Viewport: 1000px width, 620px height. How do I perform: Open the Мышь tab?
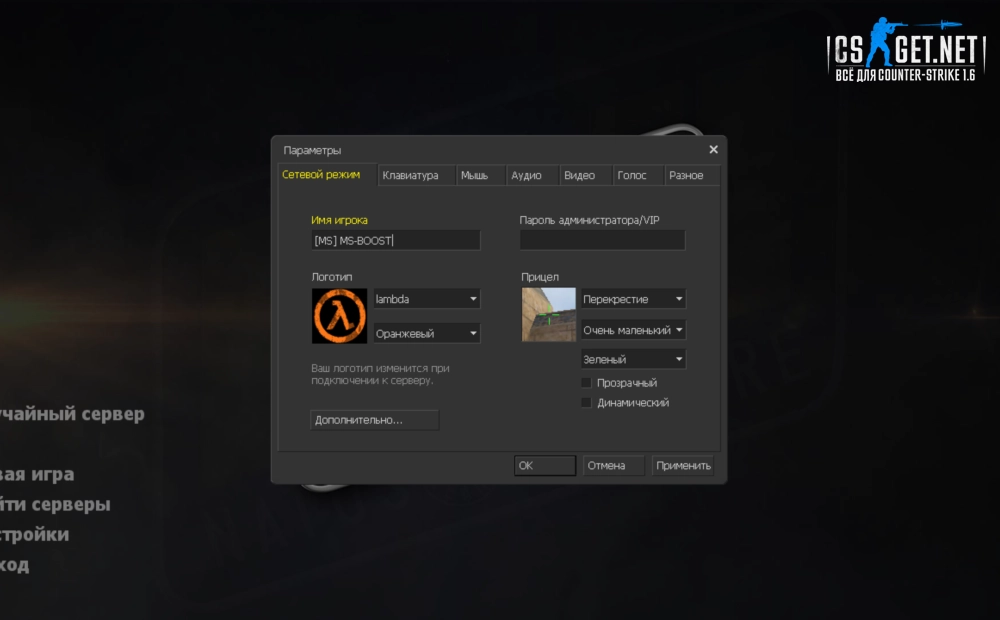pyautogui.click(x=482, y=175)
